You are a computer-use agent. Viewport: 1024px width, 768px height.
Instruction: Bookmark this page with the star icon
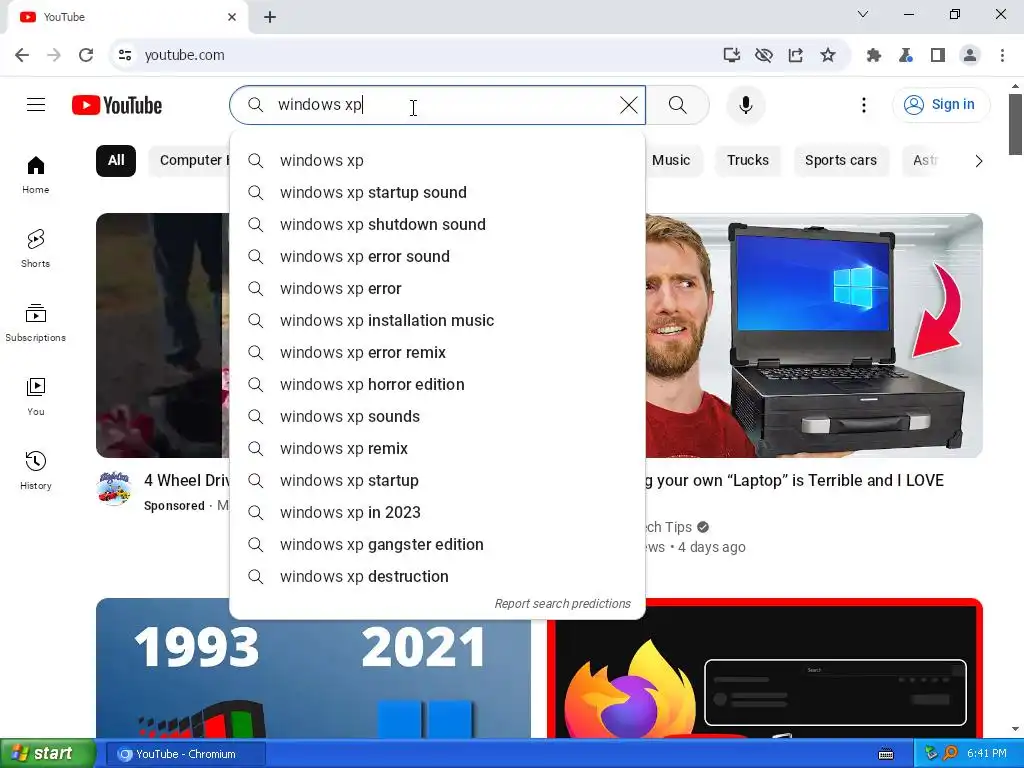pyautogui.click(x=827, y=55)
